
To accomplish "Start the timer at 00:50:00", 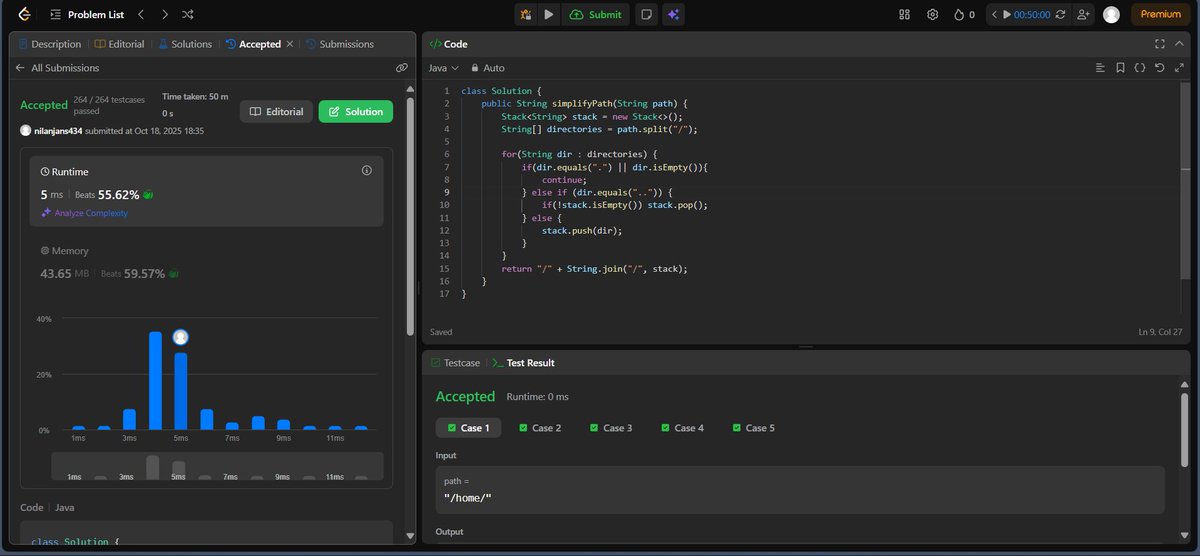I will [x=1025, y=15].
